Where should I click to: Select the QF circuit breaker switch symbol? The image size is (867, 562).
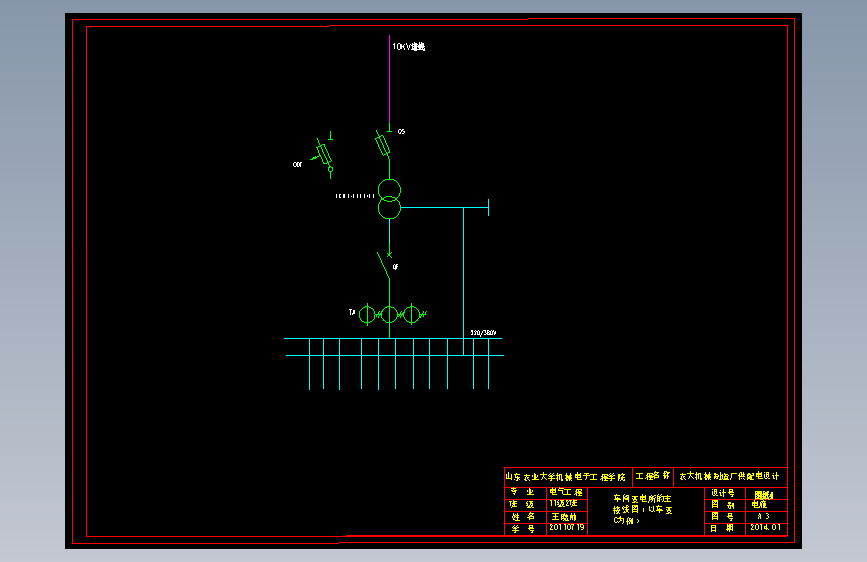coord(384,265)
